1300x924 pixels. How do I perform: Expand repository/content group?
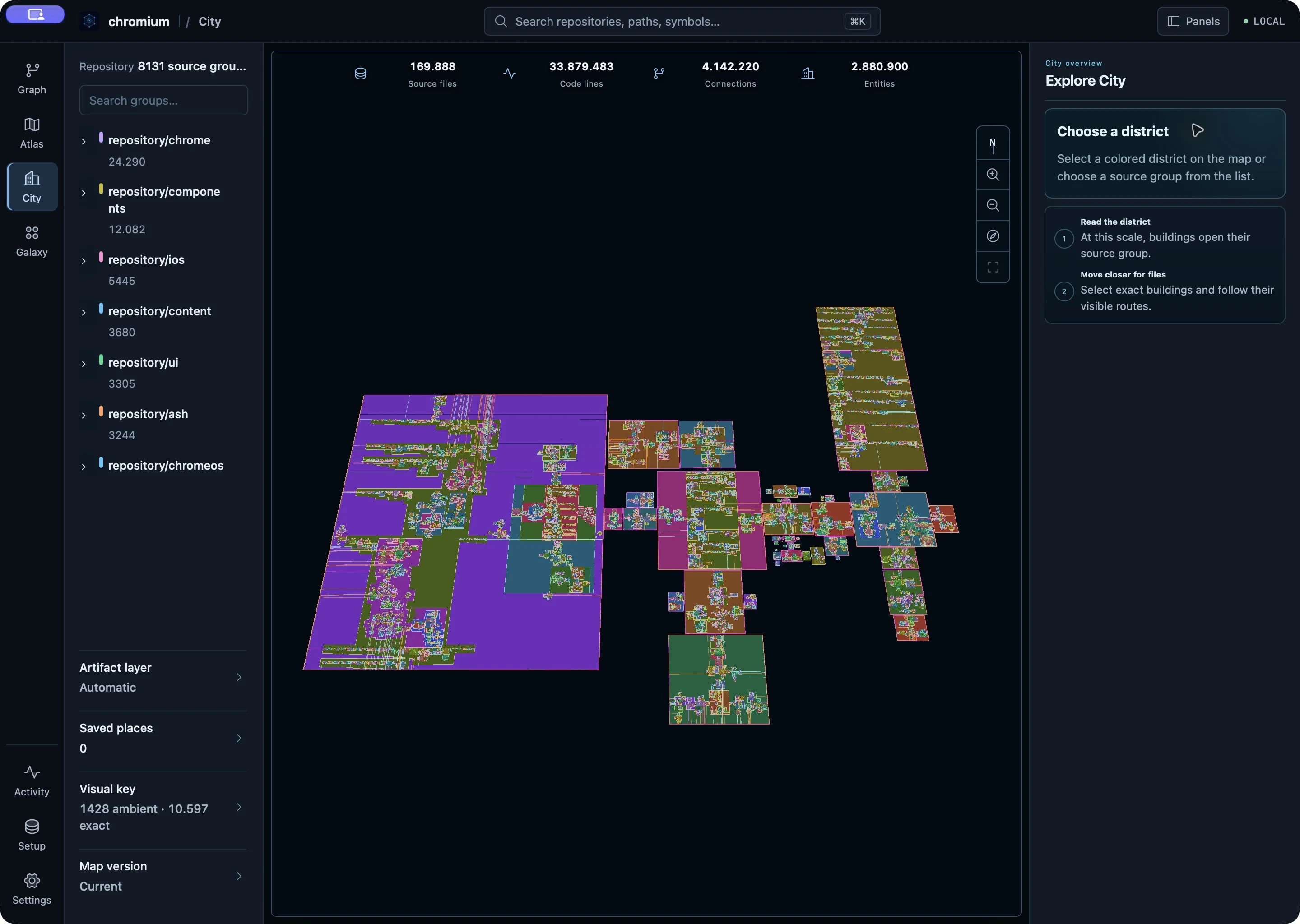(84, 312)
